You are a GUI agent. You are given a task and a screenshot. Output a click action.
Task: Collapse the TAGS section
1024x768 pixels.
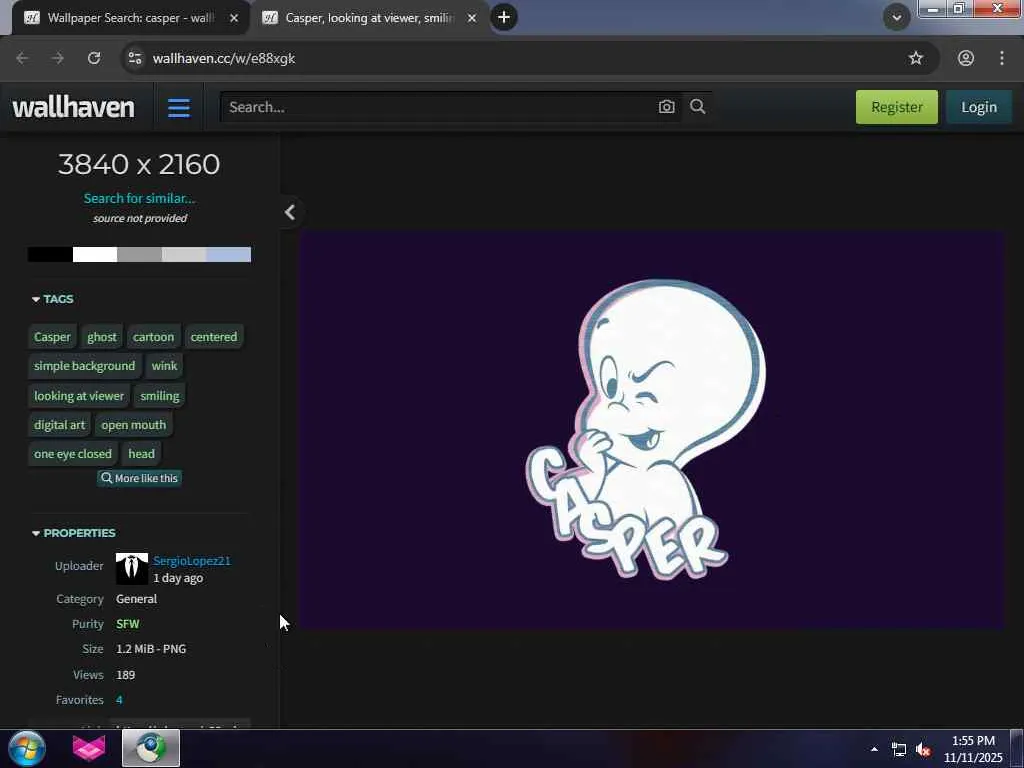click(x=53, y=299)
